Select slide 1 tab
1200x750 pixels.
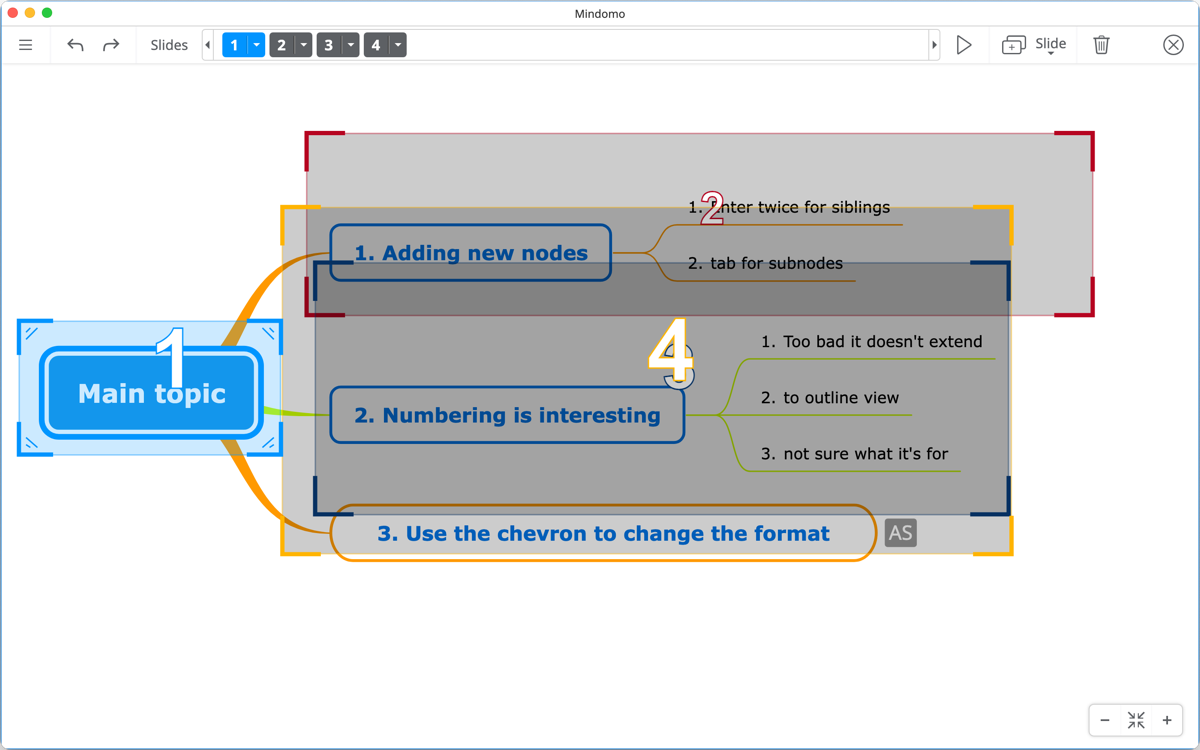point(235,45)
